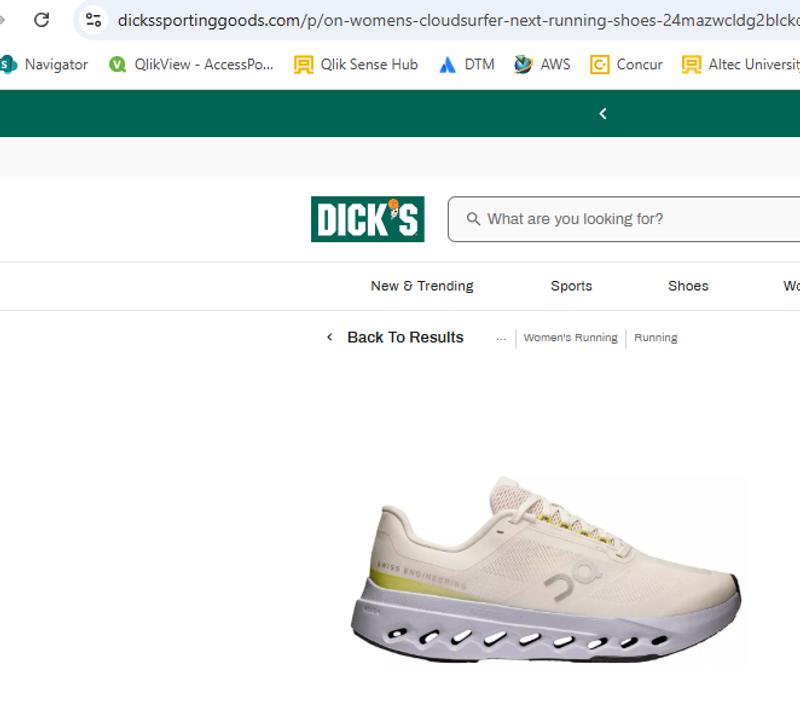Click the AWS bookmark icon
The height and width of the screenshot is (725, 800).
point(520,64)
